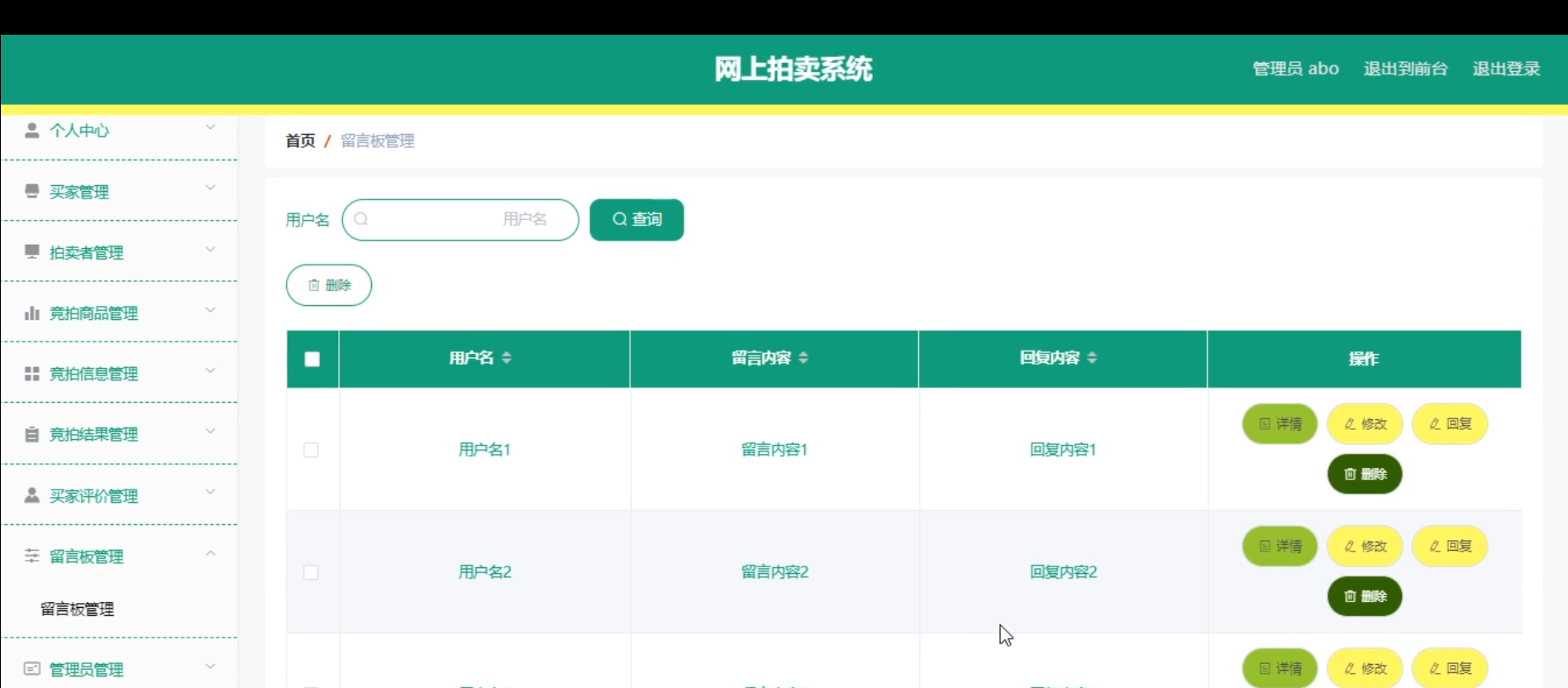Click the 管理员 abo account label
1568x688 pixels.
pos(1295,69)
